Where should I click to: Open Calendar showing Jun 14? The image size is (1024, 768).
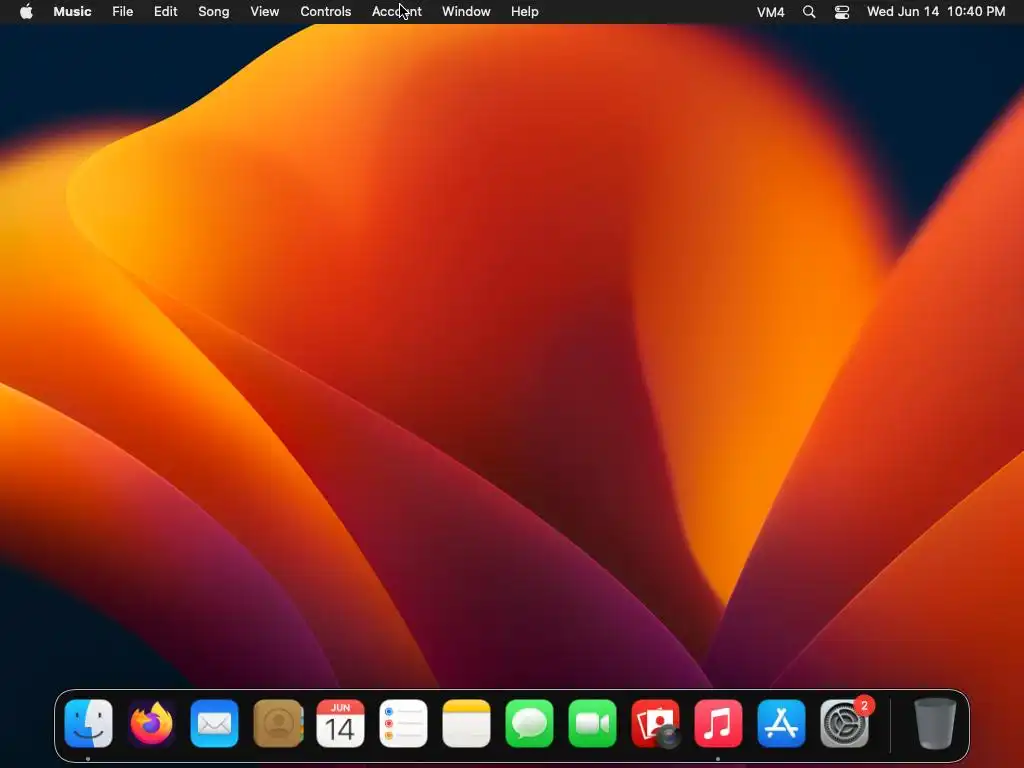[340, 724]
